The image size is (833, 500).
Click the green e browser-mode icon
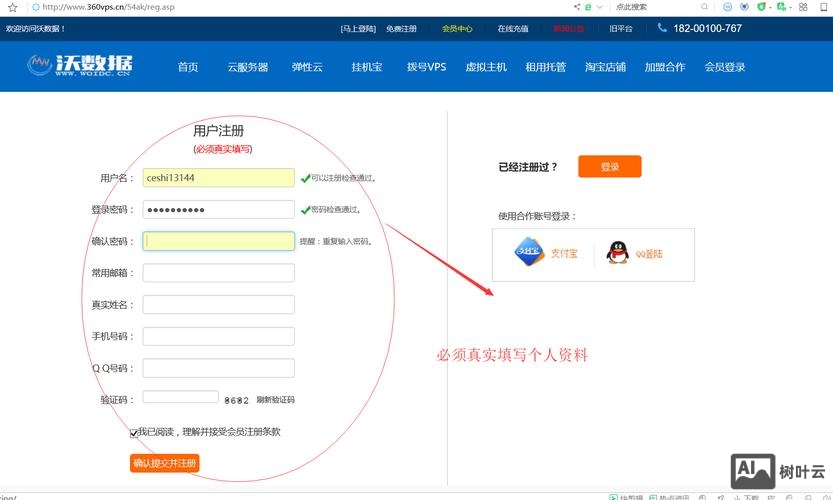588,7
